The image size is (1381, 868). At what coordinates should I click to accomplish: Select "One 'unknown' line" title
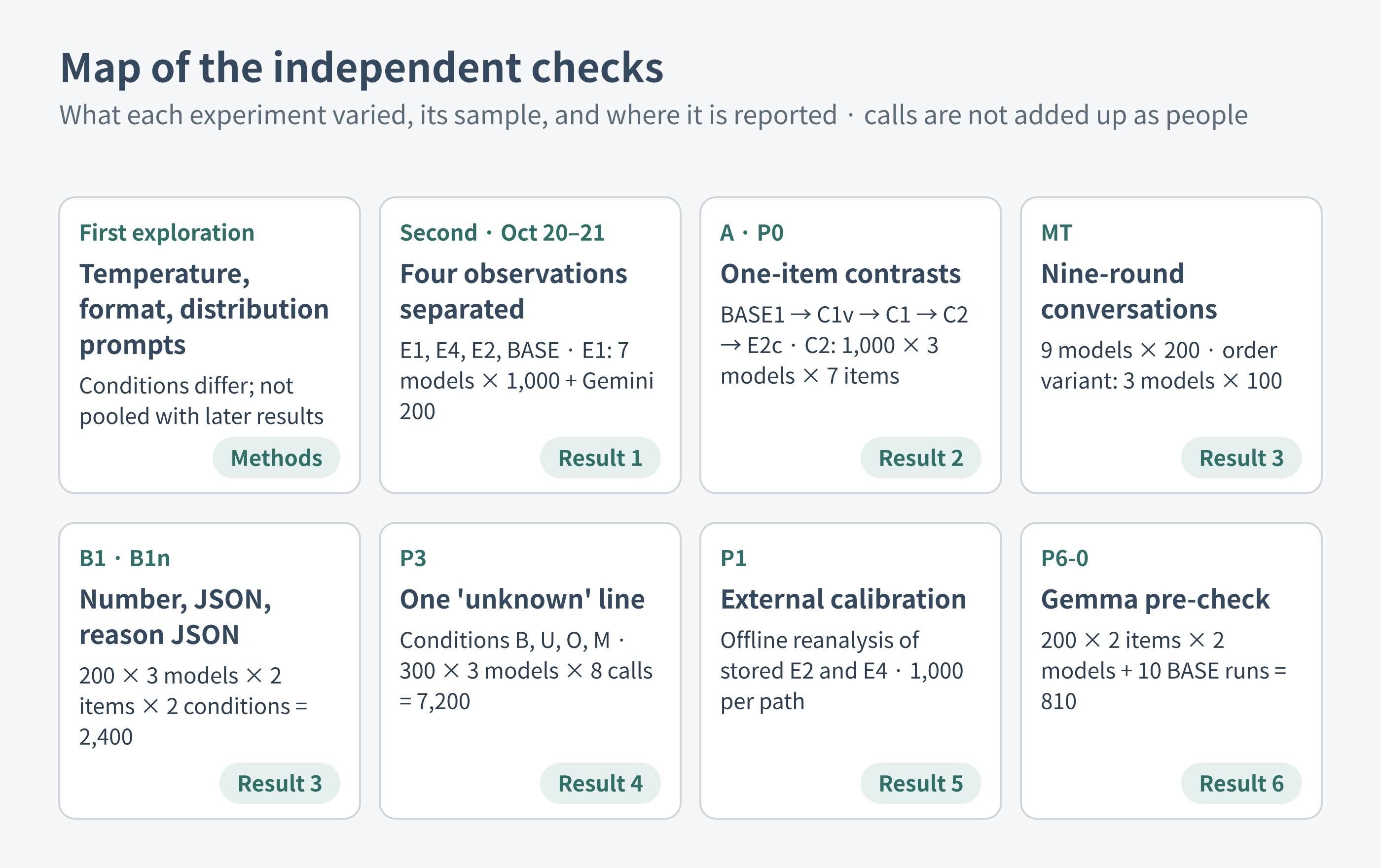[x=522, y=600]
